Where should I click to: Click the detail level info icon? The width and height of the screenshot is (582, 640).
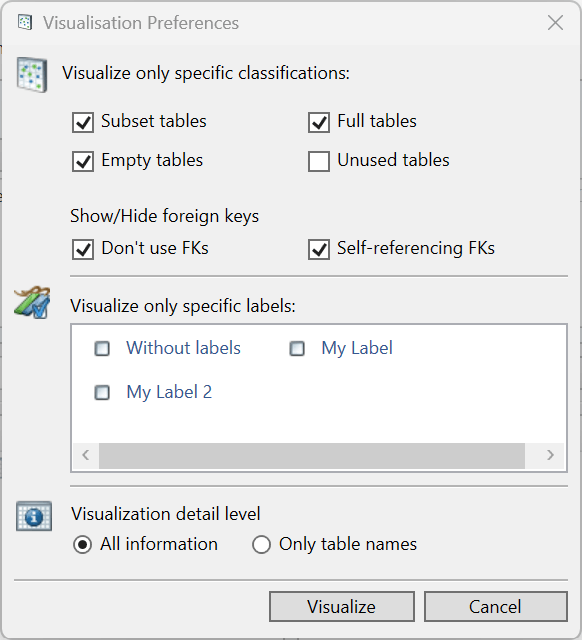click(34, 516)
